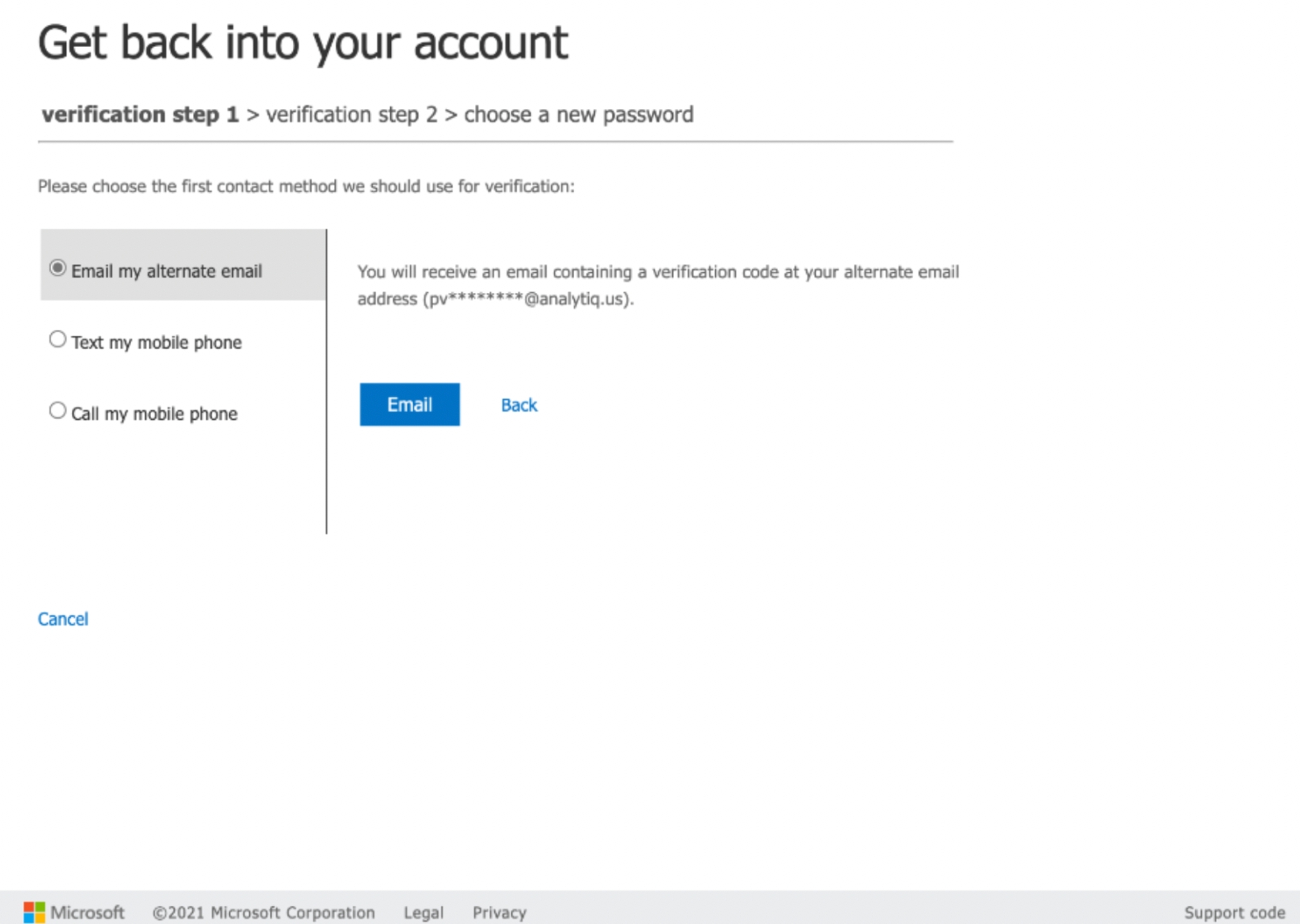Click the ©2021 Microsoft Corporation text
The height and width of the screenshot is (924, 1300).
click(263, 912)
